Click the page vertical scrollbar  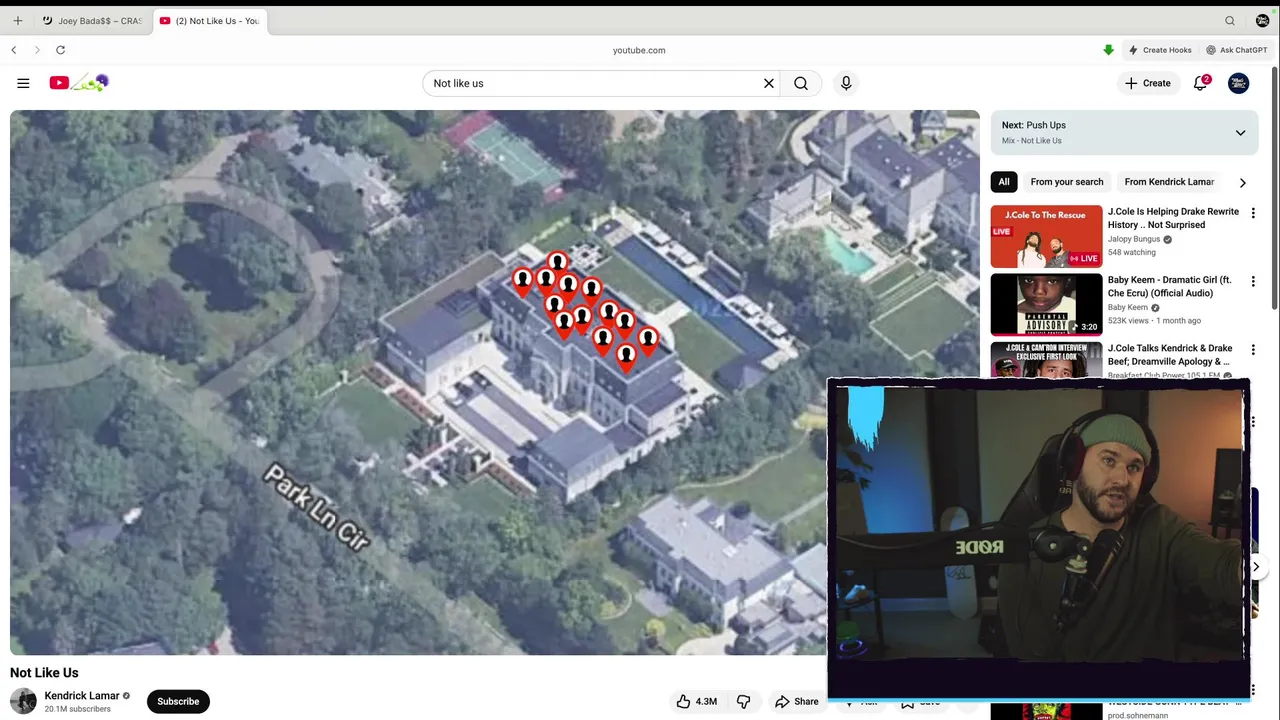pyautogui.click(x=1274, y=190)
